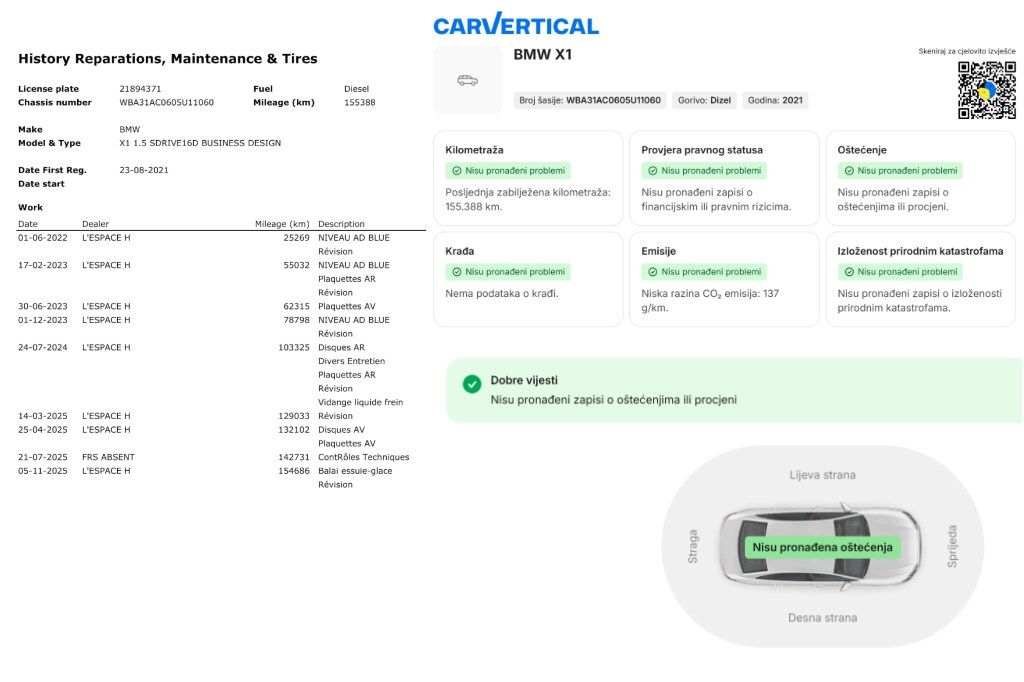Select the Godina: 2021 chip

[x=776, y=100]
